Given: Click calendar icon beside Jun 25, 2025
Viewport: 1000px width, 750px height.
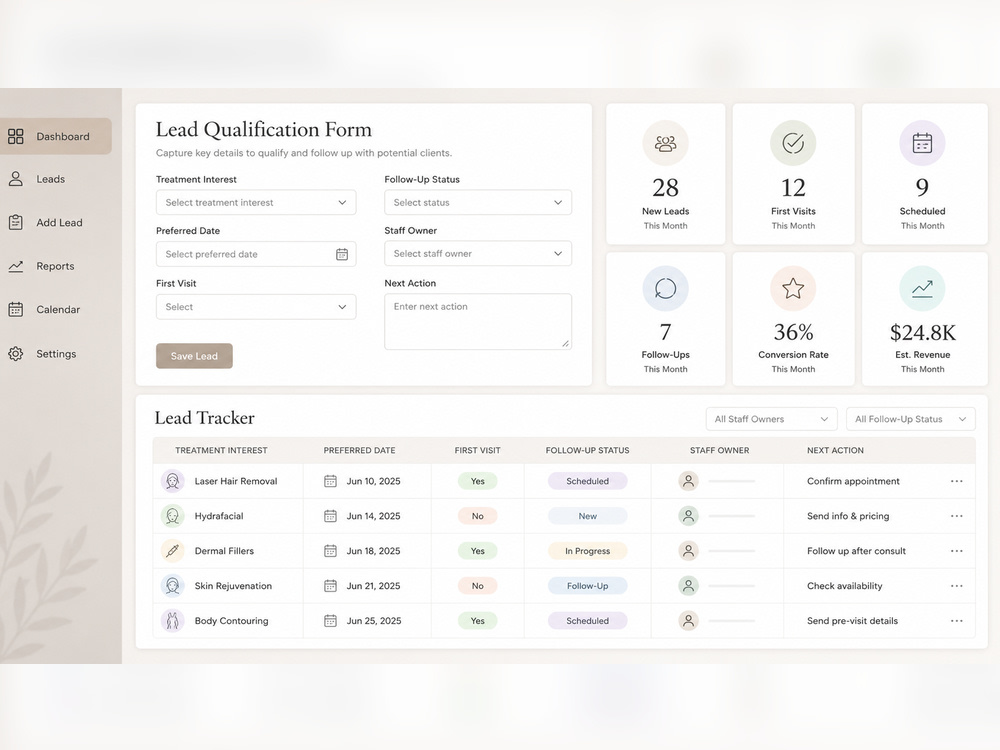Looking at the screenshot, I should tap(330, 621).
